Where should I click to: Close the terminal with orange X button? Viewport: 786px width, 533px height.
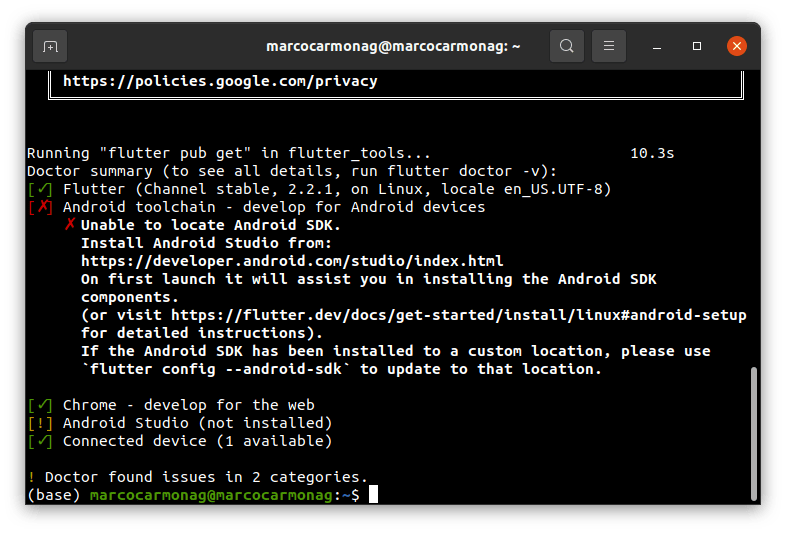[736, 46]
